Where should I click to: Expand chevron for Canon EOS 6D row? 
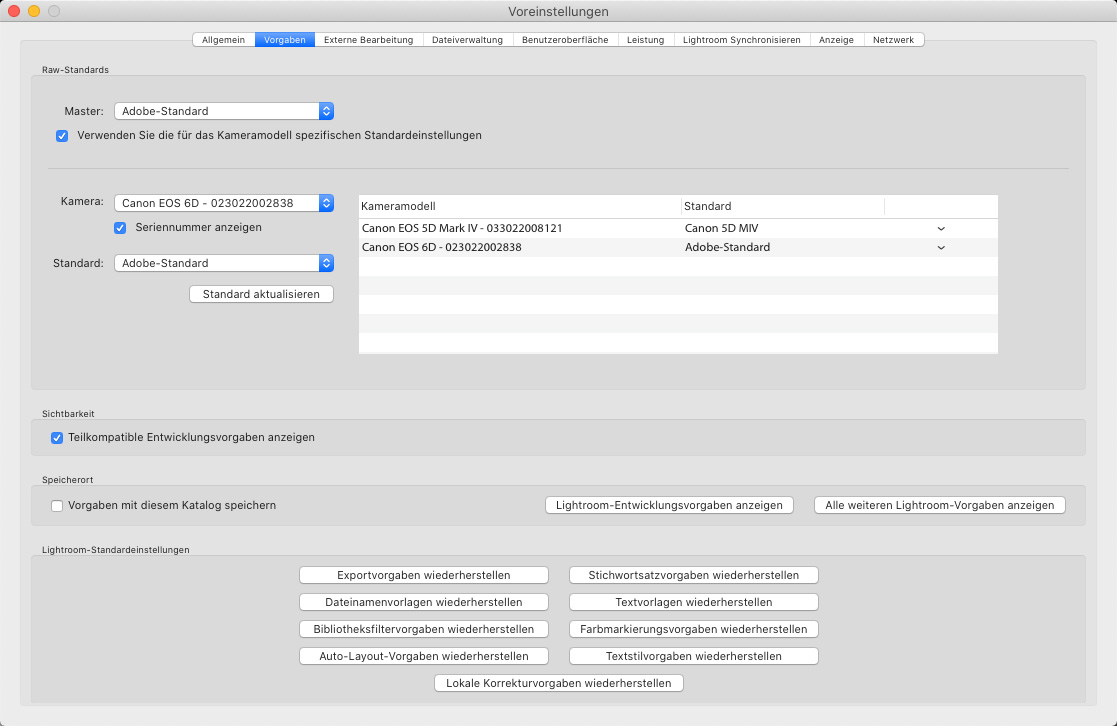[x=940, y=248]
